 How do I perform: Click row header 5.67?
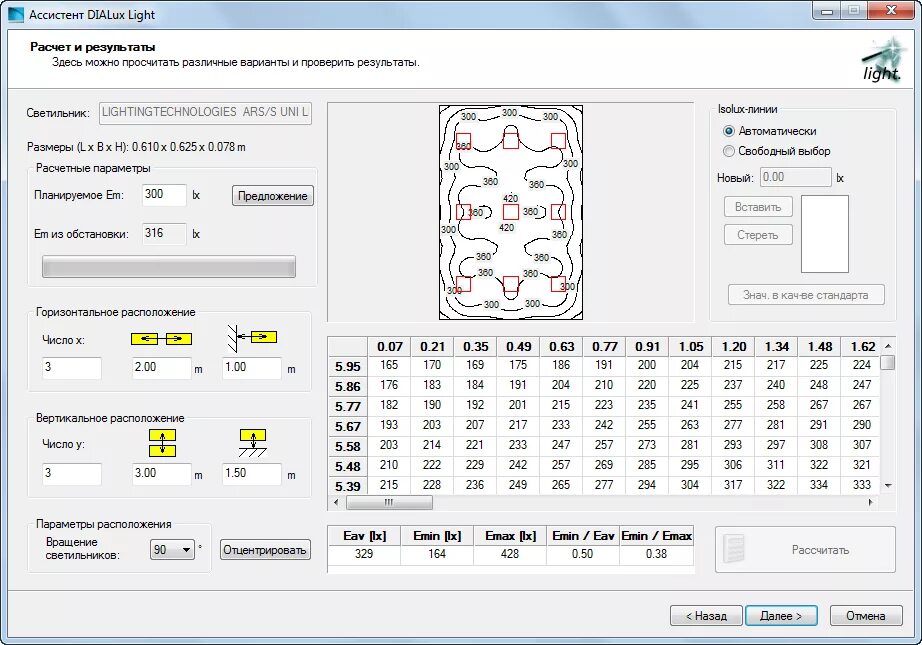tap(348, 427)
